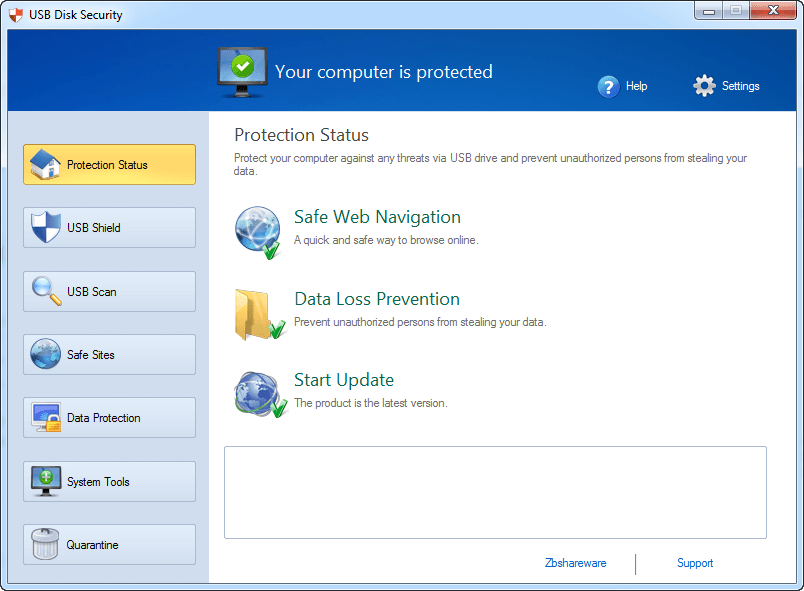
Task: Select the Protection Status sidebar tab
Action: (108, 164)
